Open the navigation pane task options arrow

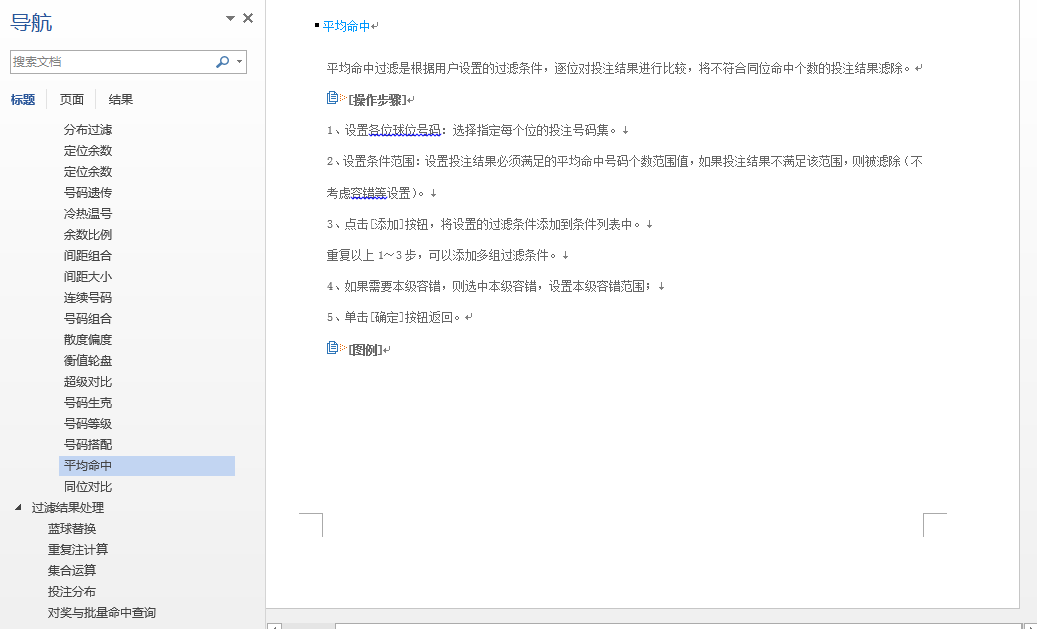(231, 19)
